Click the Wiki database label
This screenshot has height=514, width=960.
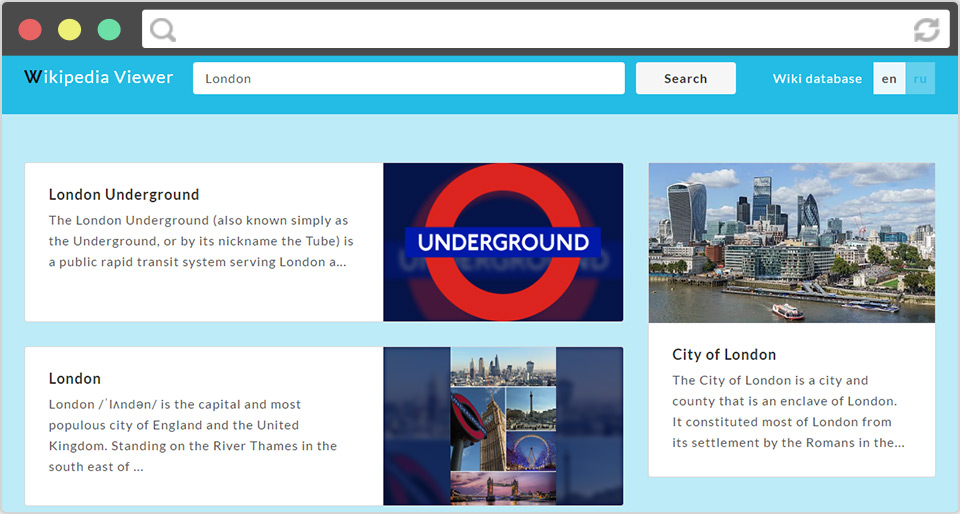(817, 79)
